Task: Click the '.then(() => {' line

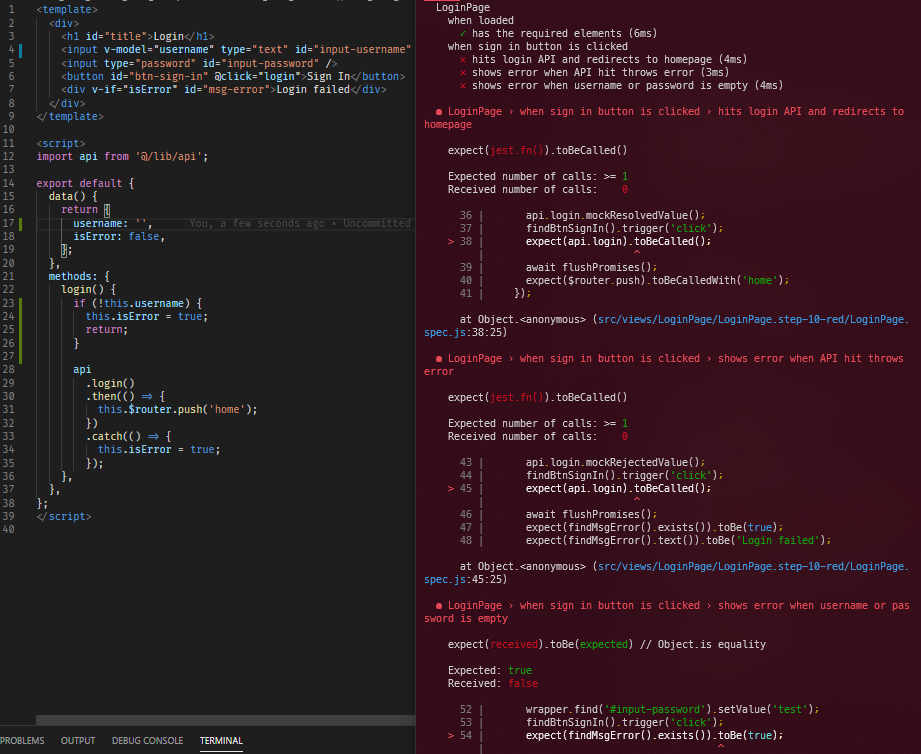Action: click(x=125, y=396)
